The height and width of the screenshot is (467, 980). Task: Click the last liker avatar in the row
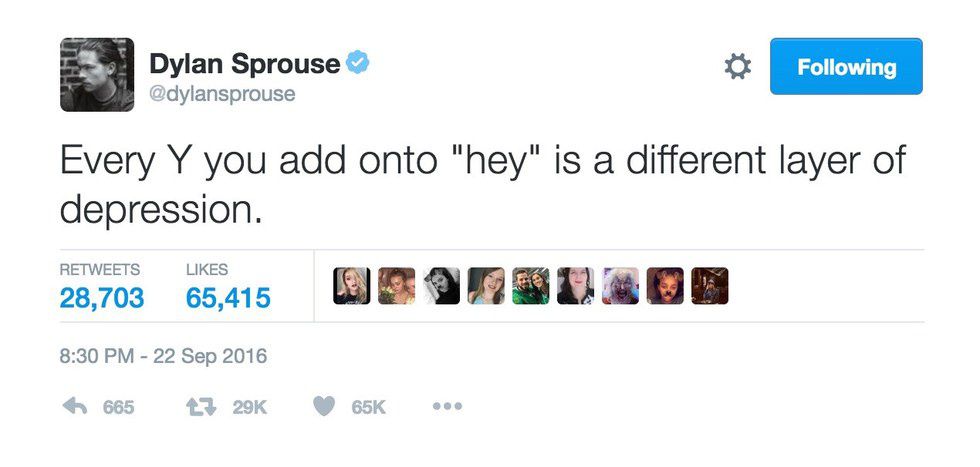click(709, 286)
